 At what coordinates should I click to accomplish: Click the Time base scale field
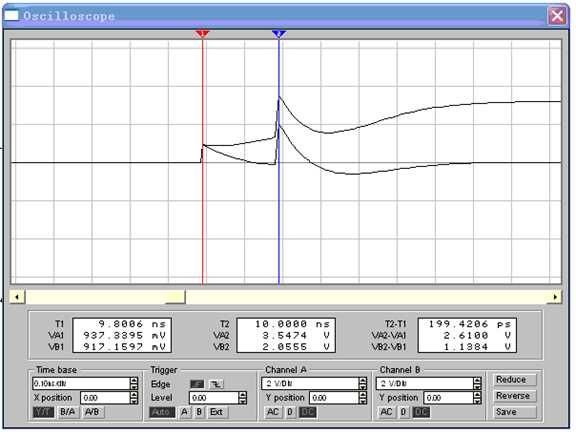click(81, 384)
